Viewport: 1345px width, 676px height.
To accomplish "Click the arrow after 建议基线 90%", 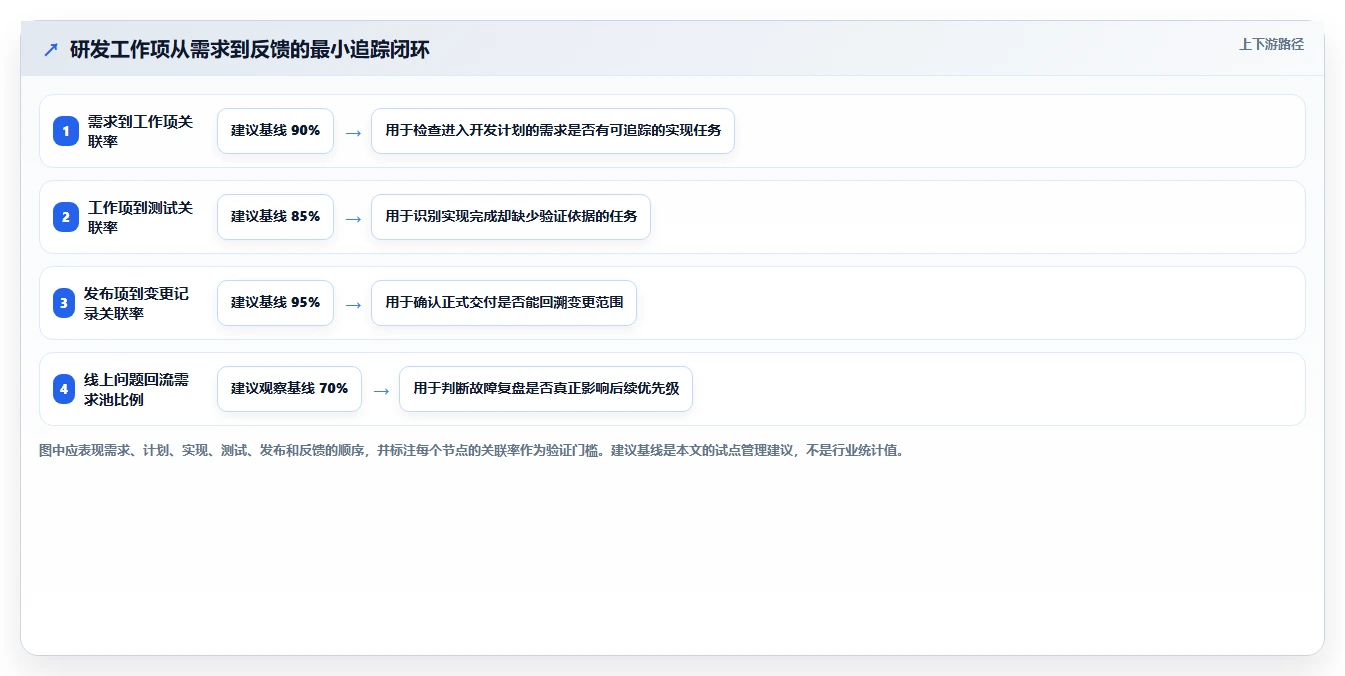I will pos(352,132).
